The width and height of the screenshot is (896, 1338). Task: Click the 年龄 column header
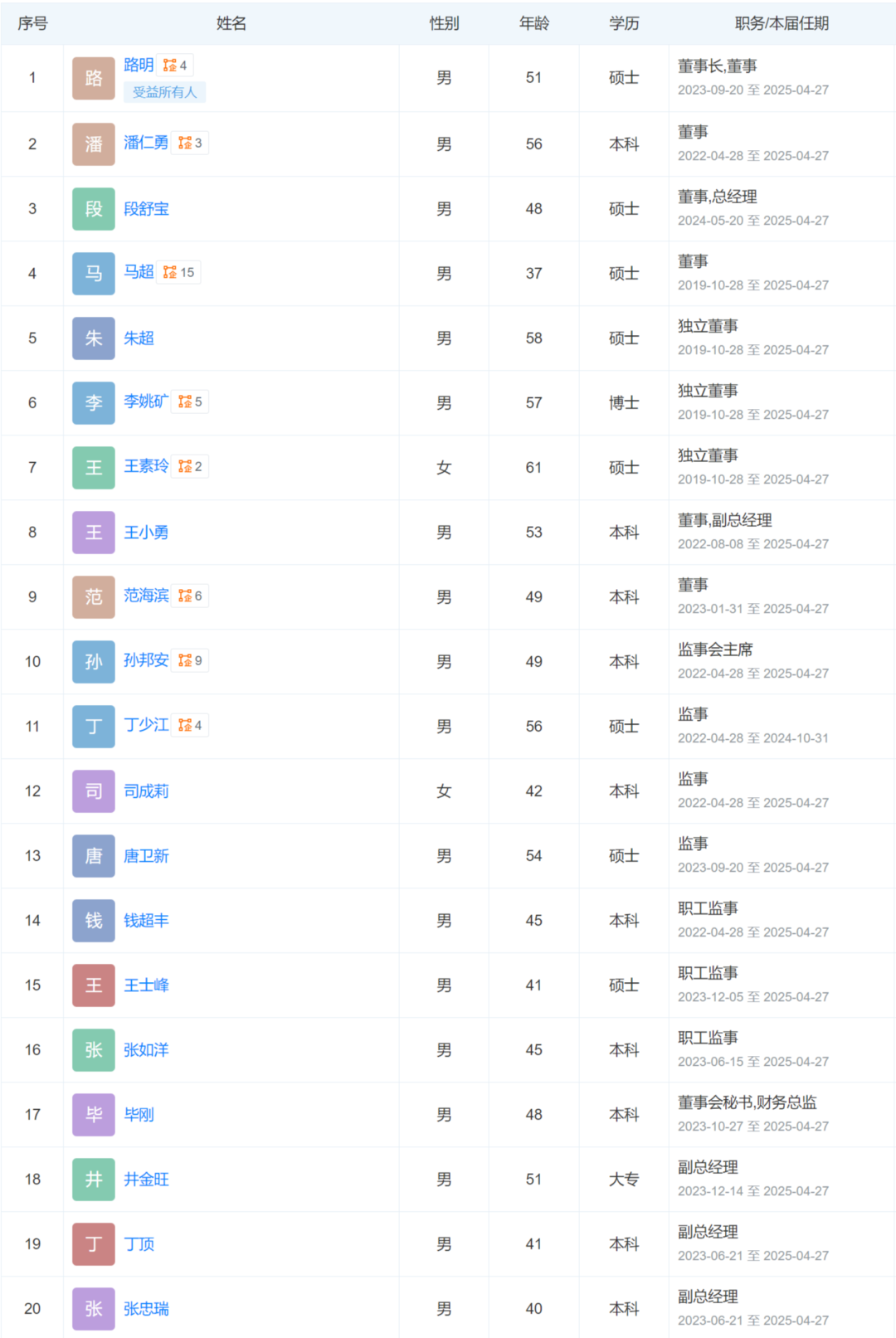coord(534,23)
